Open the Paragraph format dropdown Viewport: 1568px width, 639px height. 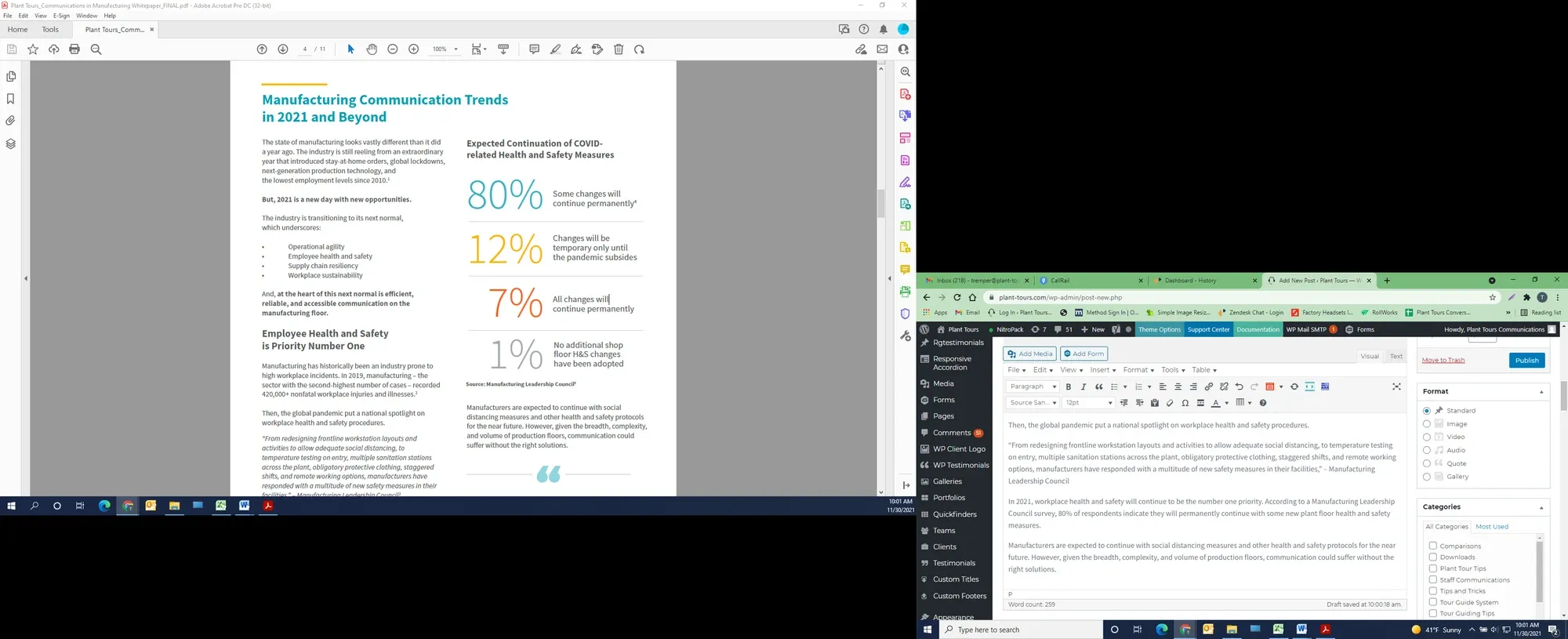[1033, 387]
